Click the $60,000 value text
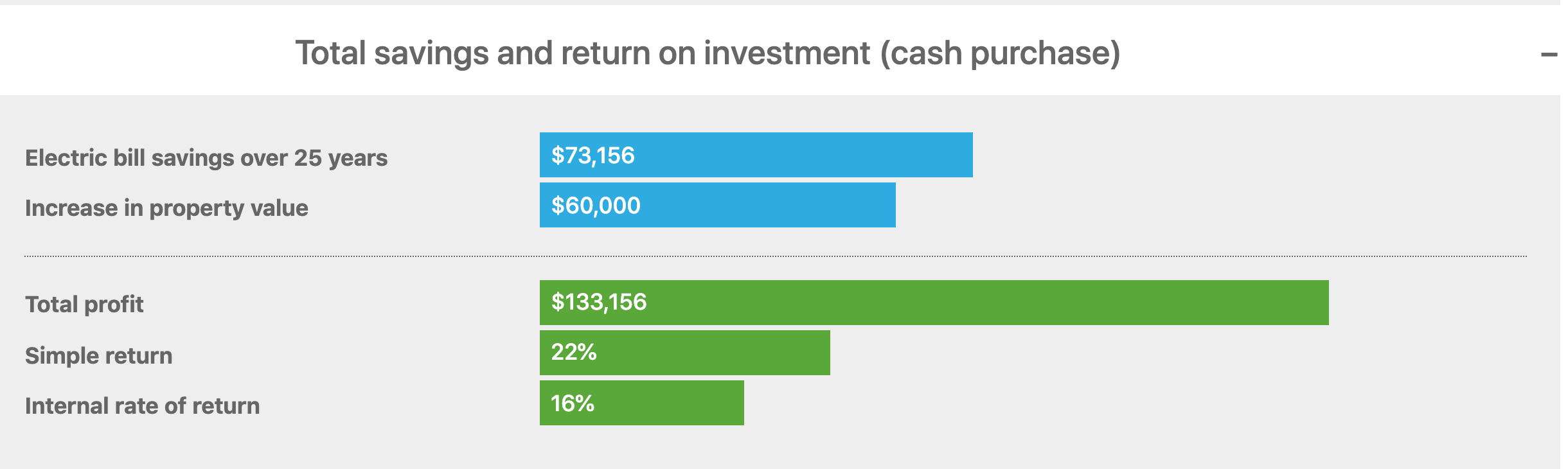Screen dimensions: 1568x469 596,206
